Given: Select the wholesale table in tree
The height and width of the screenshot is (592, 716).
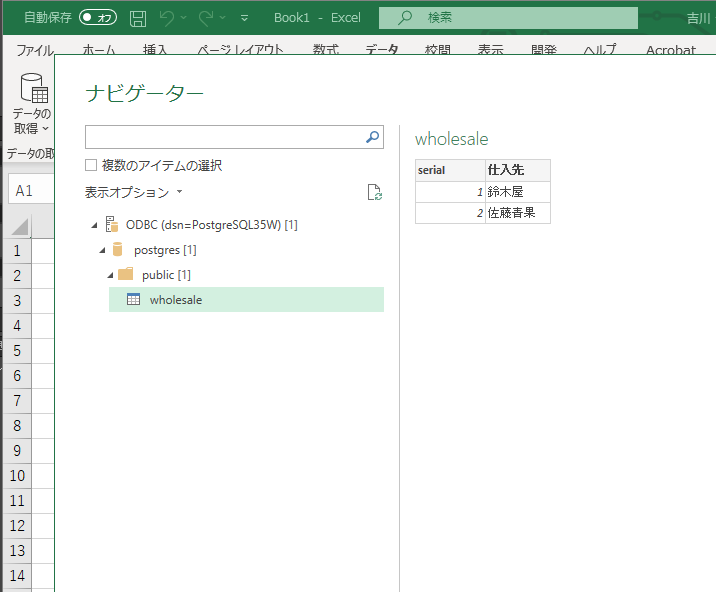Looking at the screenshot, I should tap(176, 300).
